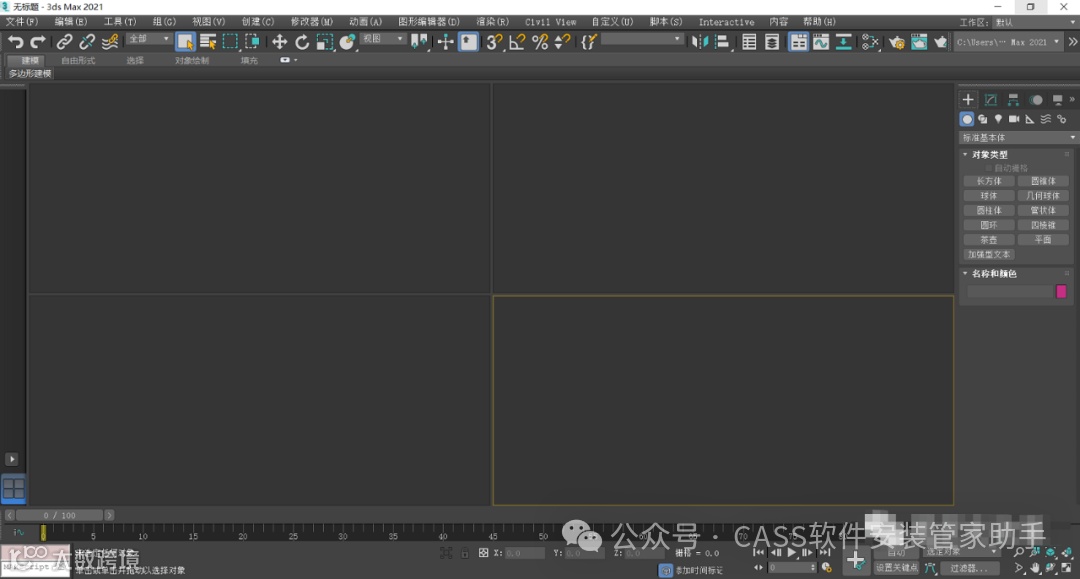Click the Unlink Selection icon

point(87,42)
